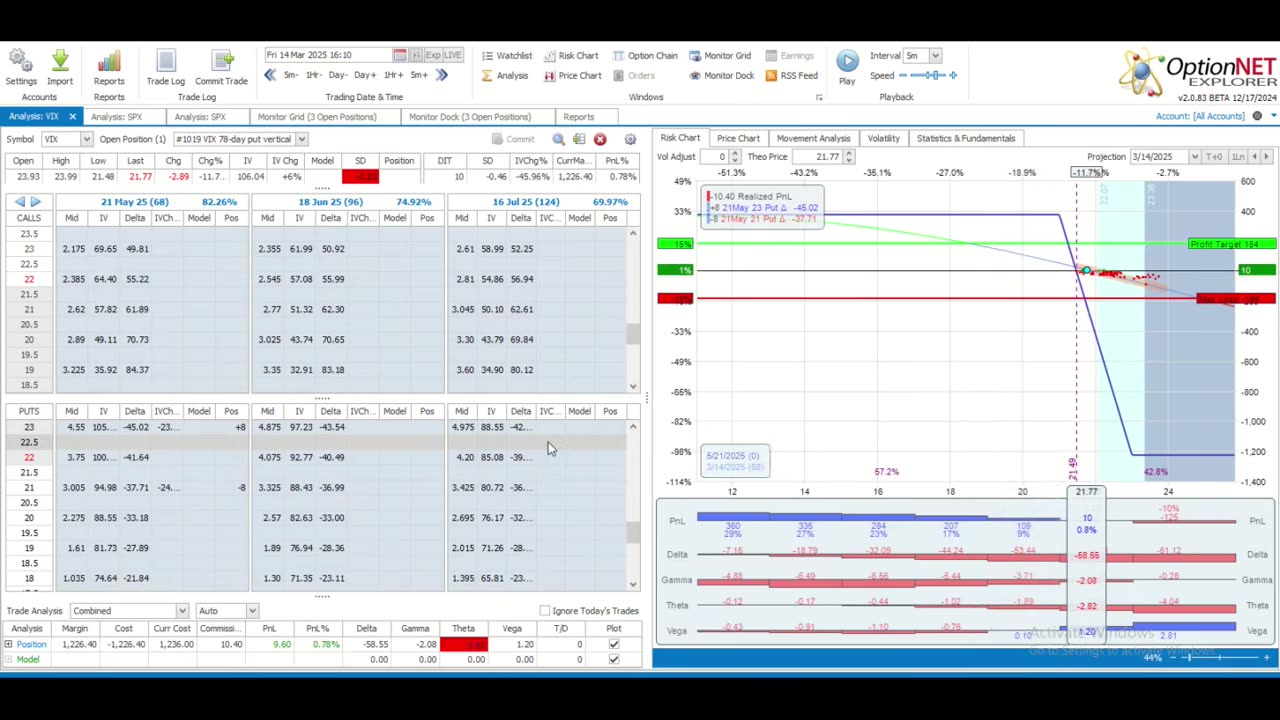Toggle the Plot checkbox for Model row
This screenshot has width=1280, height=720.
tap(614, 660)
